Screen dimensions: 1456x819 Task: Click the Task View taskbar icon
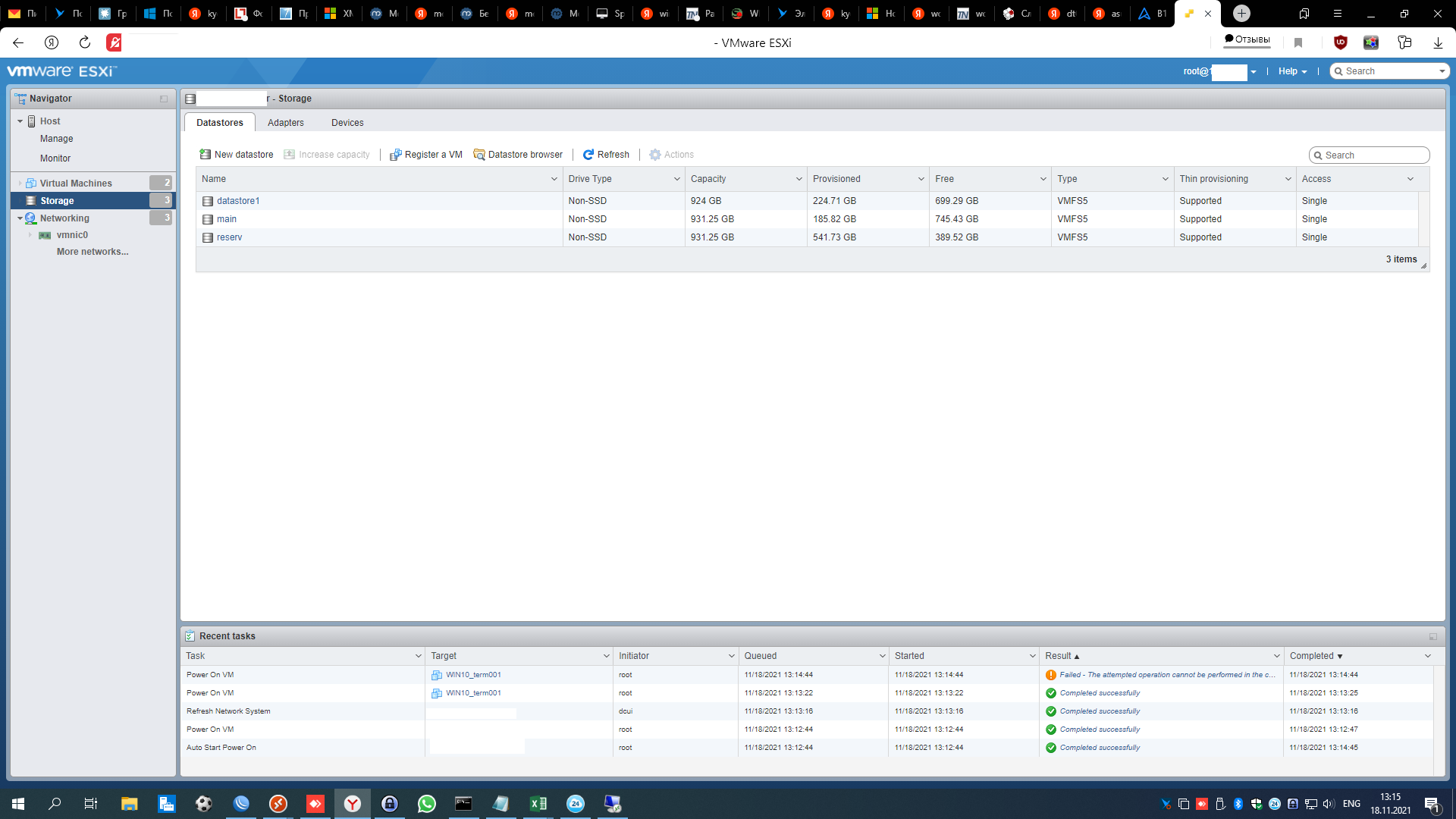91,804
